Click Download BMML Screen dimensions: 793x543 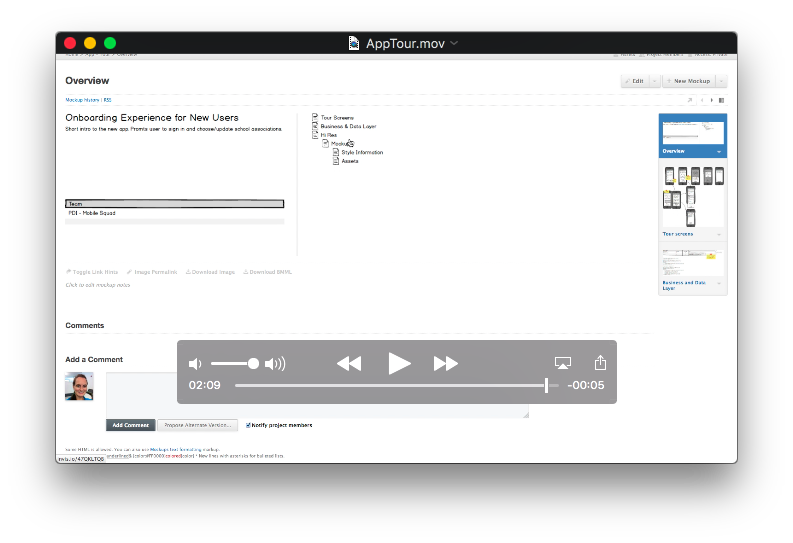(x=268, y=272)
